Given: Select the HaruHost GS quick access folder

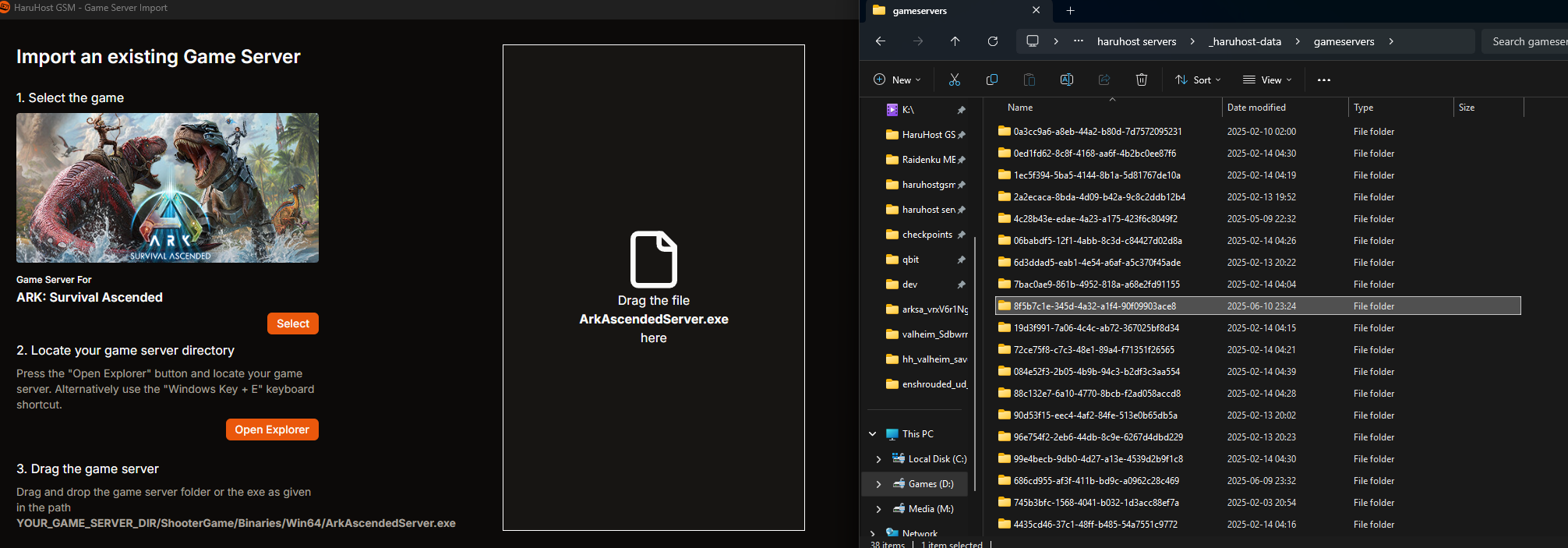Looking at the screenshot, I should (x=926, y=135).
